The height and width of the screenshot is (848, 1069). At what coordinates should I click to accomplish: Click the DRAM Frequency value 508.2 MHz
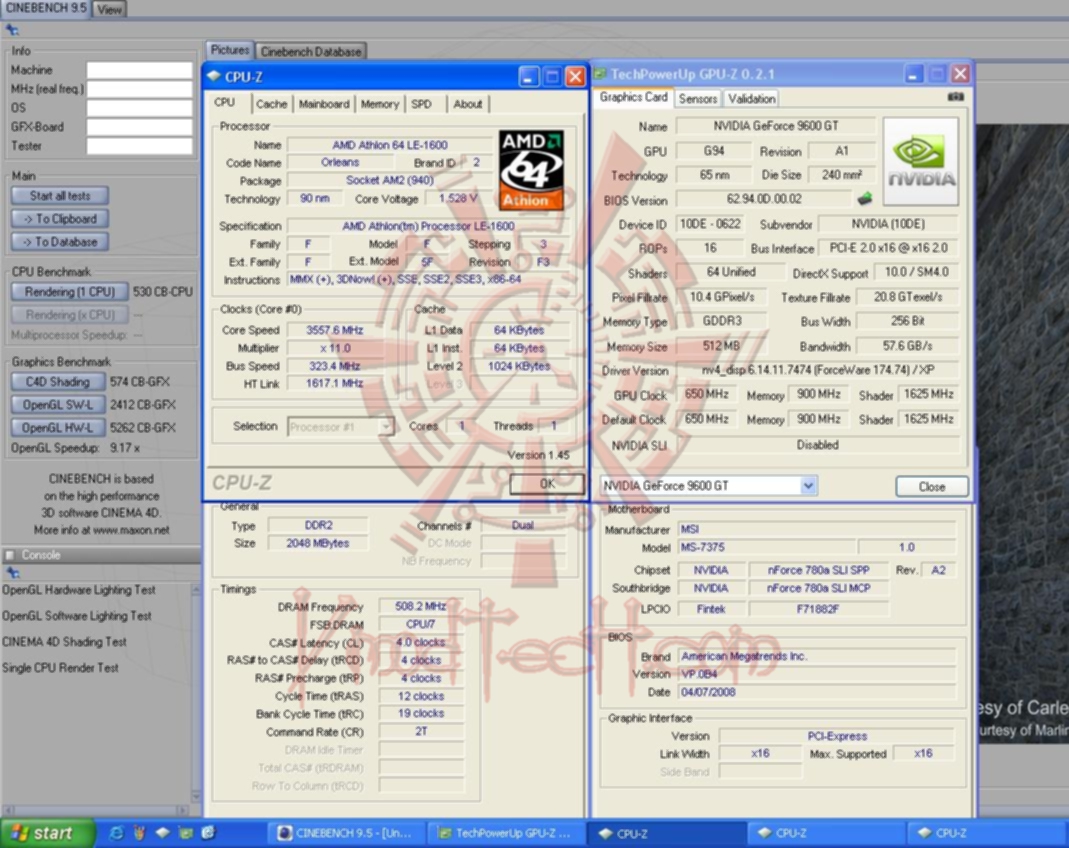click(420, 606)
